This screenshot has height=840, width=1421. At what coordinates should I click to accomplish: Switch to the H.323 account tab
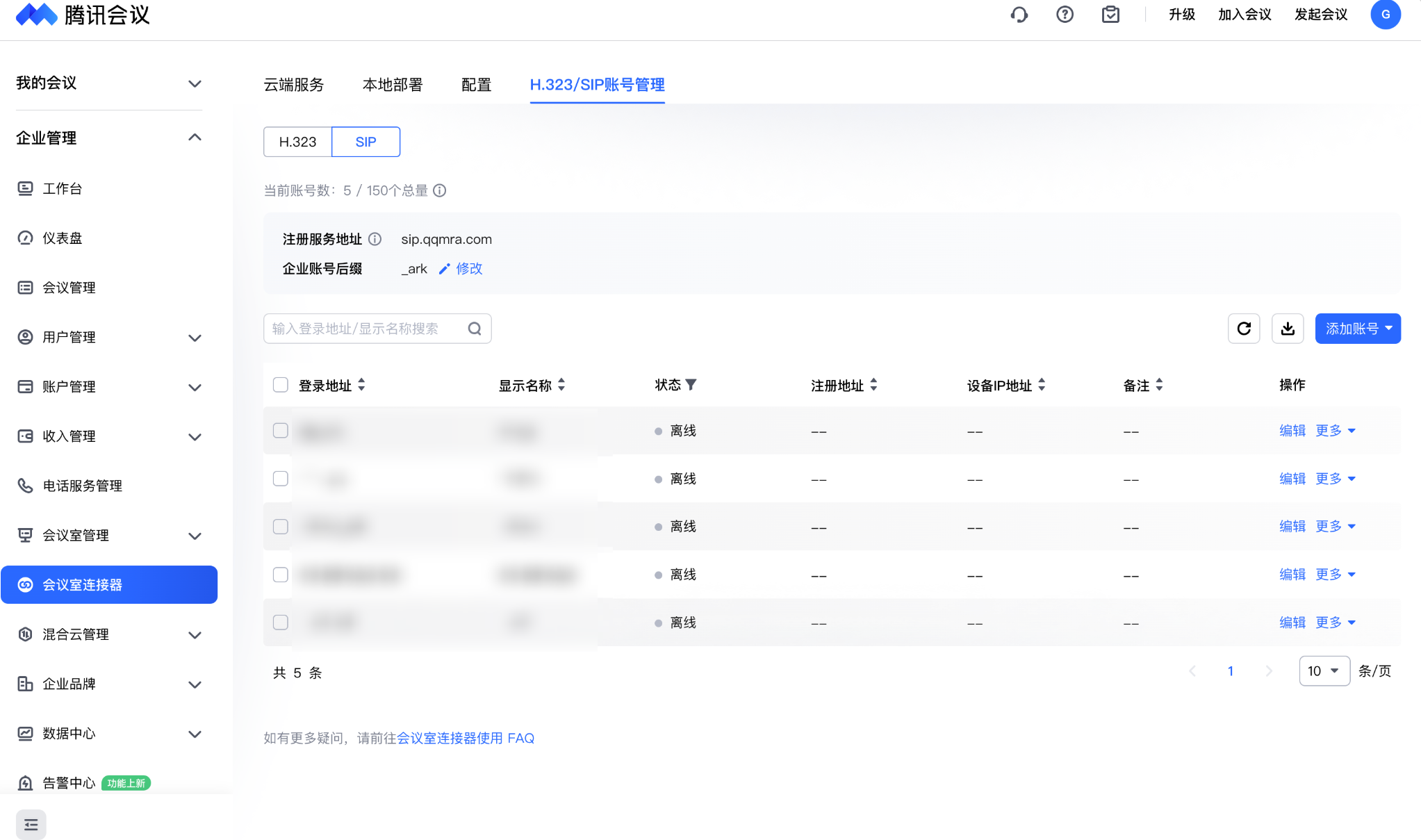pos(297,142)
